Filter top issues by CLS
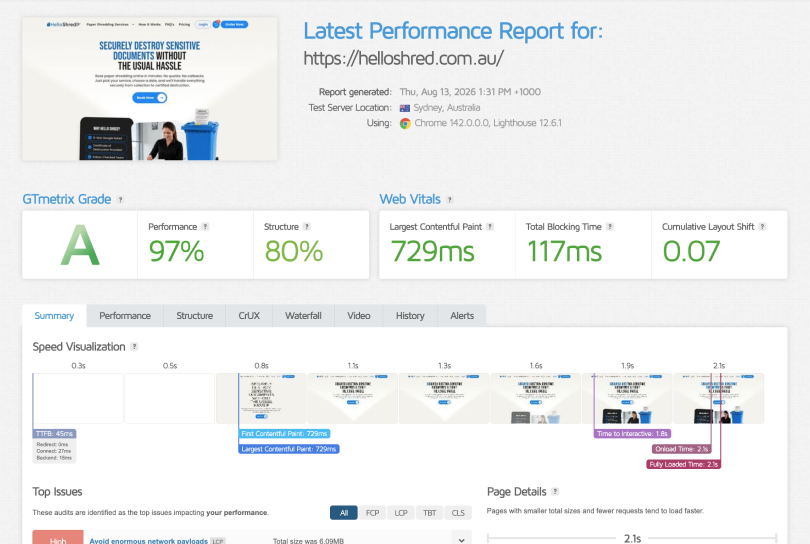Image resolution: width=810 pixels, height=544 pixels. (458, 512)
